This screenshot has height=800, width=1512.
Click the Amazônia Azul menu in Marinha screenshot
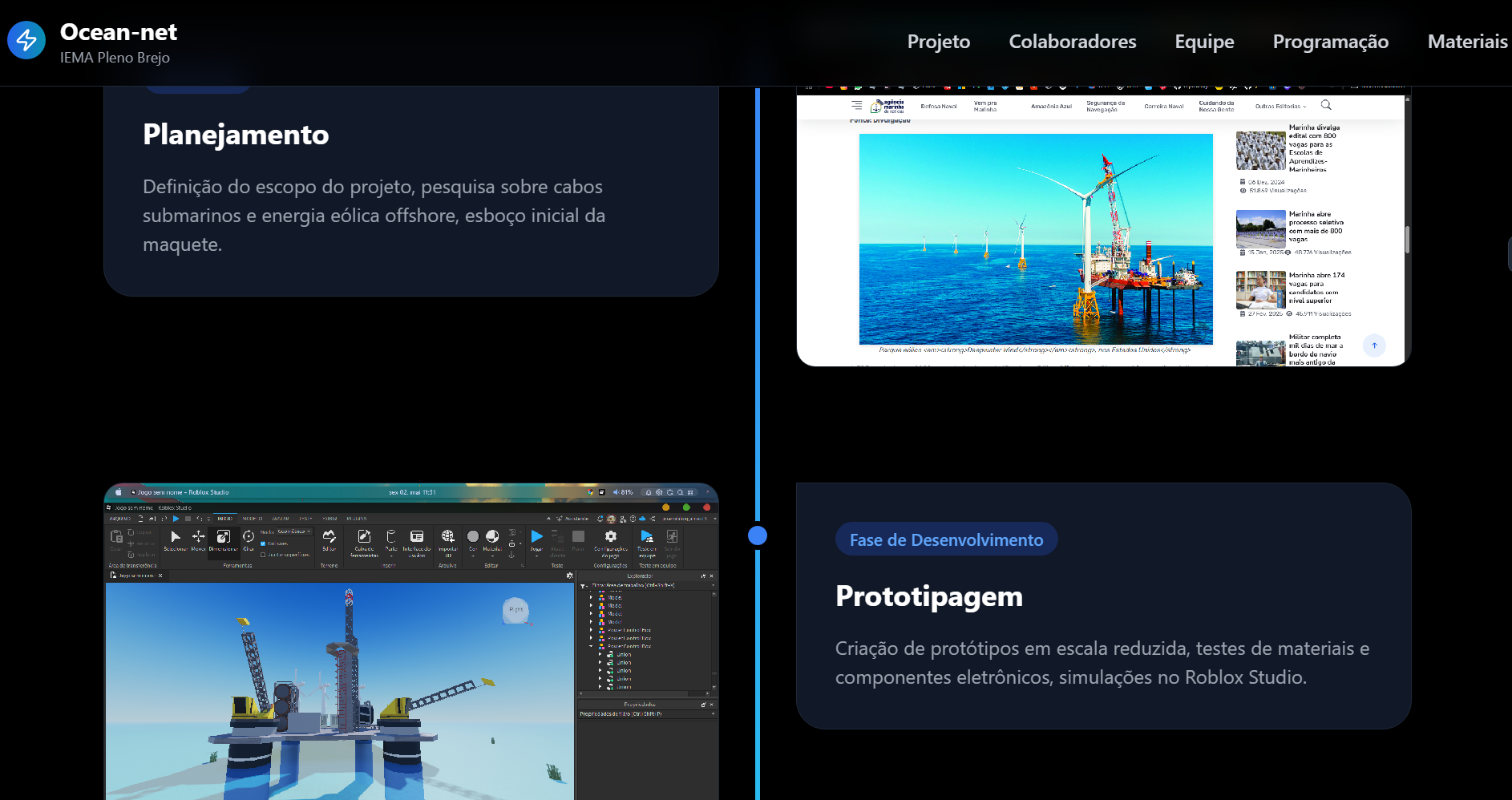click(1051, 107)
